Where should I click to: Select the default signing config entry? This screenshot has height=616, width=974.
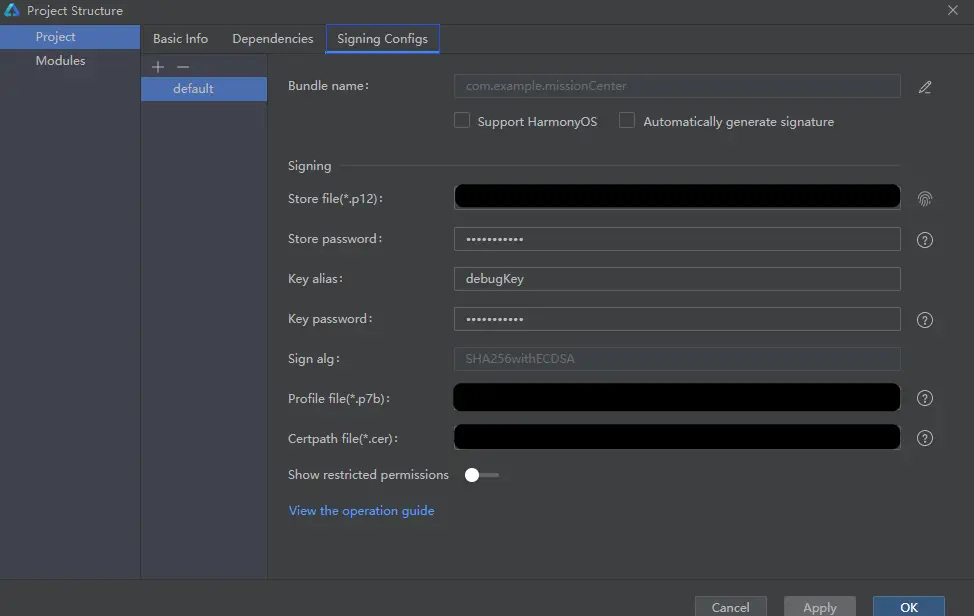click(194, 89)
